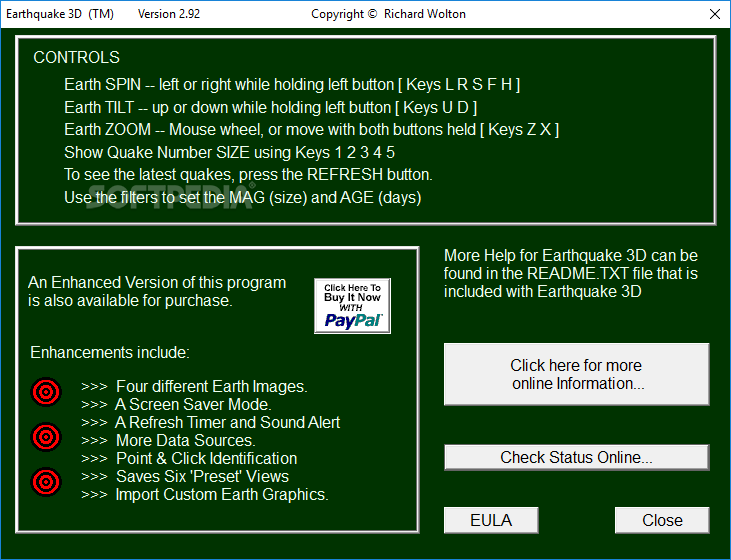Click the REFRESH button instruction line
The height and width of the screenshot is (560, 731).
click(248, 175)
